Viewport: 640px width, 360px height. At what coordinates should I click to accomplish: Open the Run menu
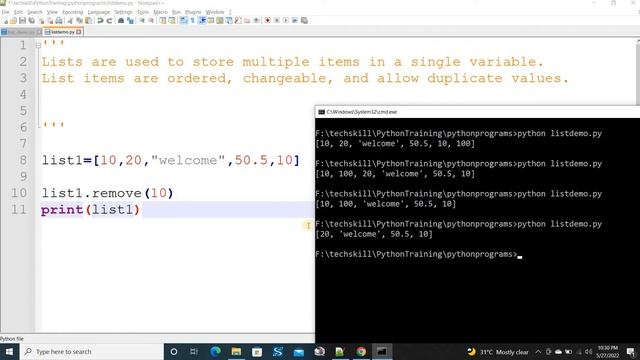pyautogui.click(x=176, y=12)
